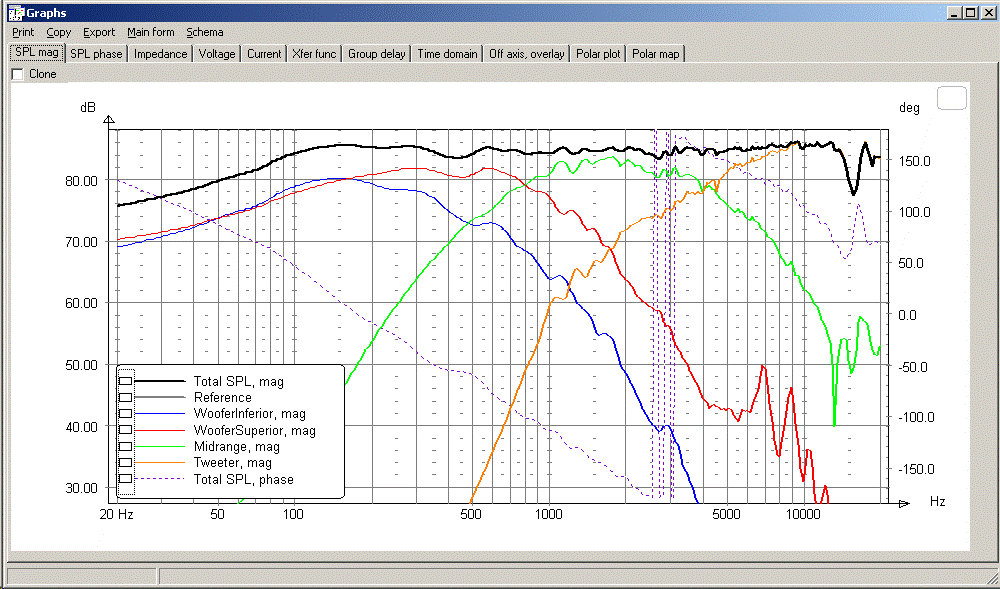
Task: Hide the WooferInferior, mag curve in the legend
Action: [x=126, y=414]
